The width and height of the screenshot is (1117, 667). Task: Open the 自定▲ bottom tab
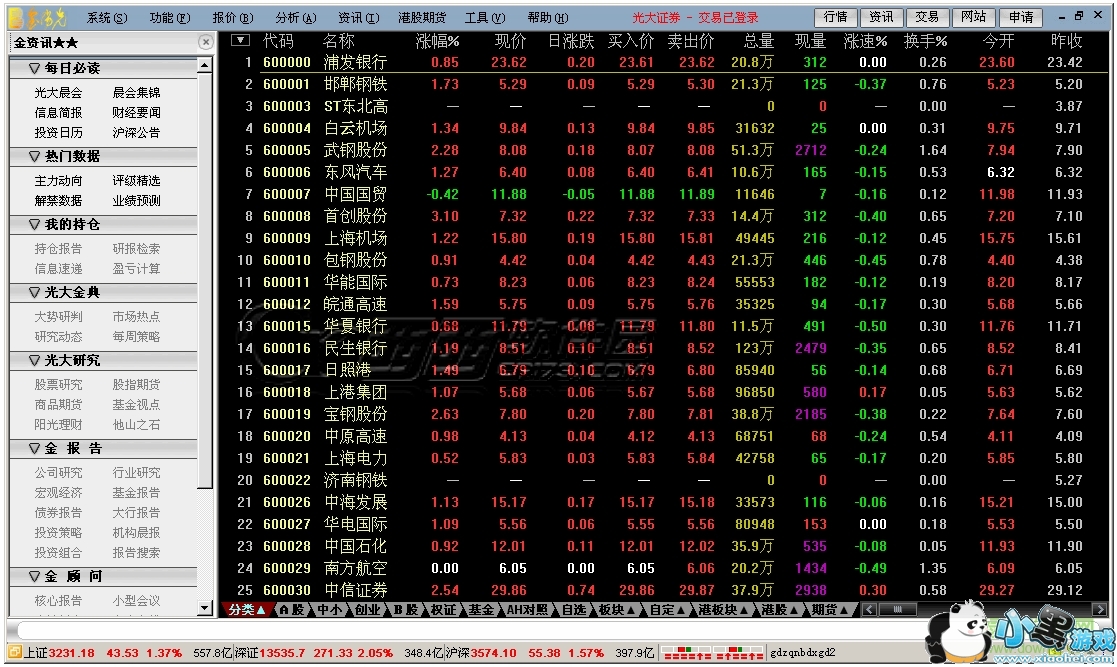coord(667,610)
